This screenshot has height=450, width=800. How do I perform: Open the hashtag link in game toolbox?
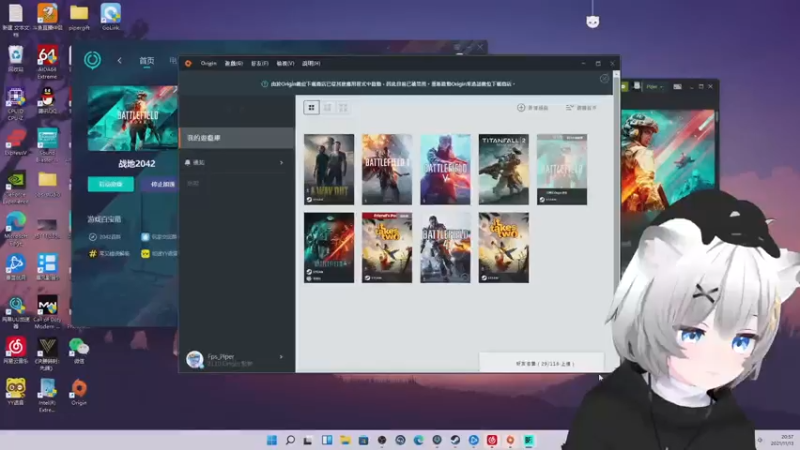click(109, 253)
